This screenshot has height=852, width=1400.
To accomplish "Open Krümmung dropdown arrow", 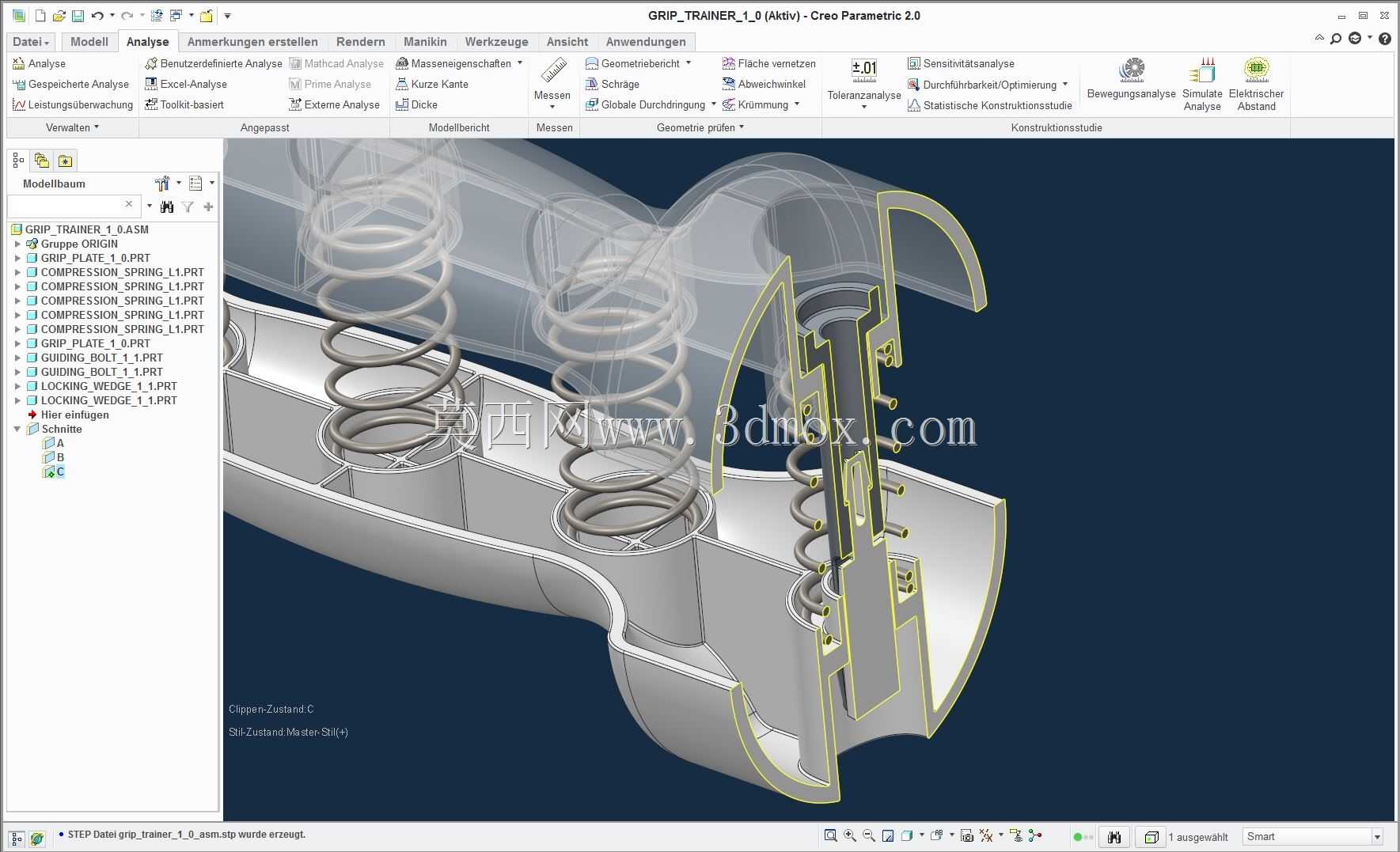I will (797, 104).
